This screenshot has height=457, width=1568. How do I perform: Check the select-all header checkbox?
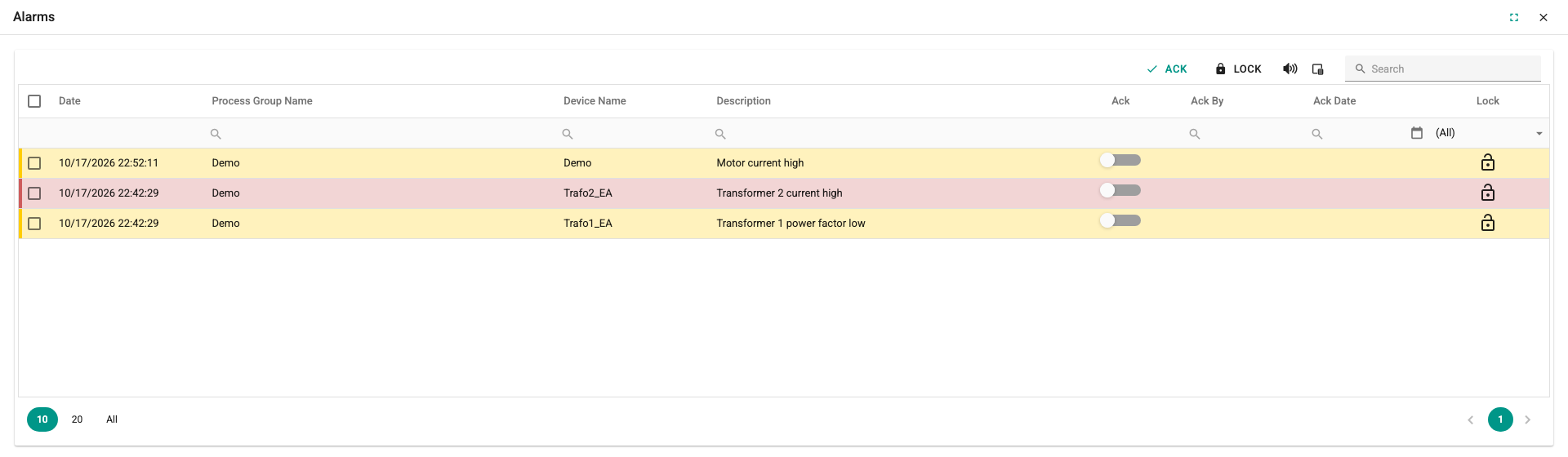tap(34, 101)
